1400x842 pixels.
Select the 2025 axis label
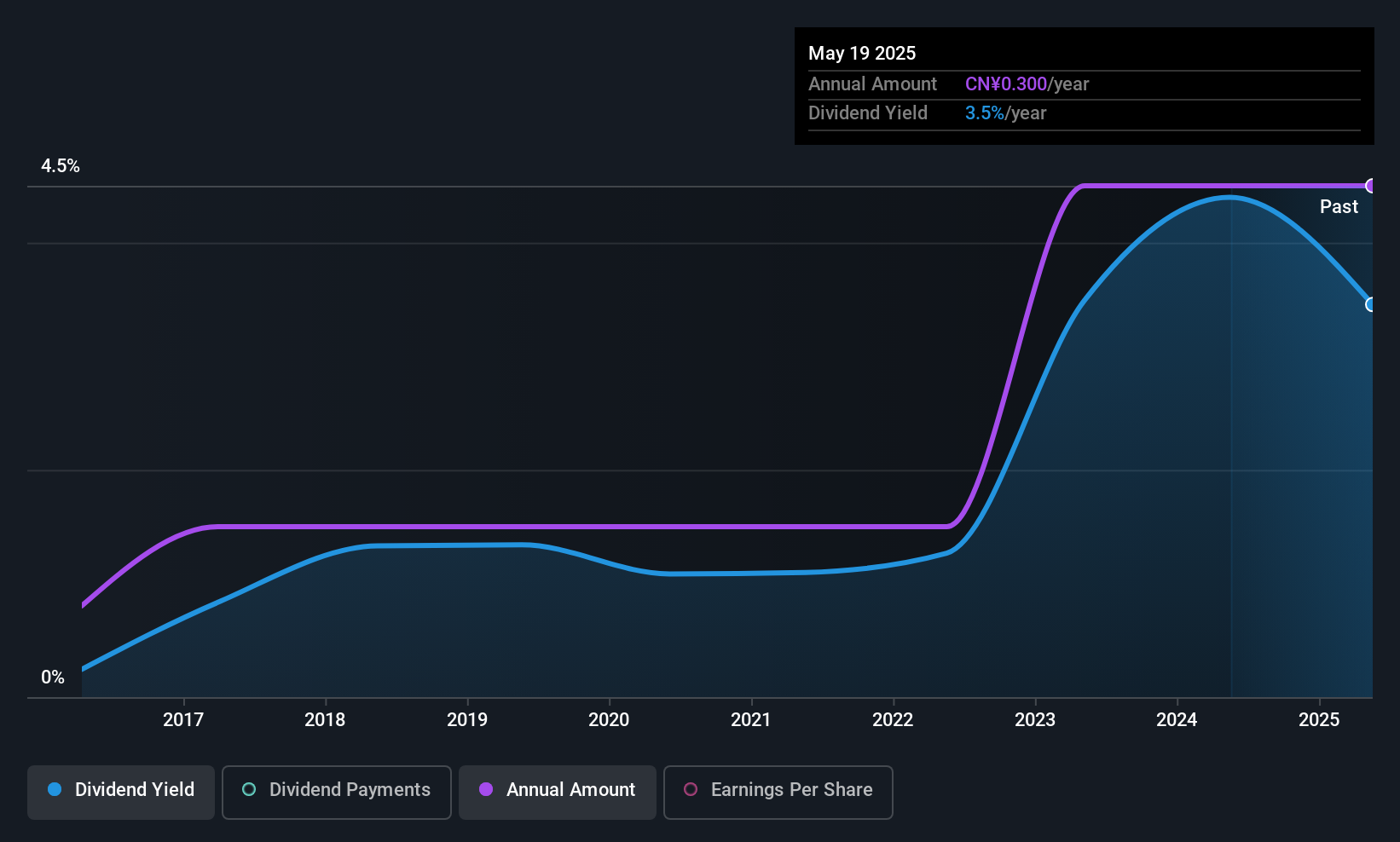pyautogui.click(x=1319, y=720)
